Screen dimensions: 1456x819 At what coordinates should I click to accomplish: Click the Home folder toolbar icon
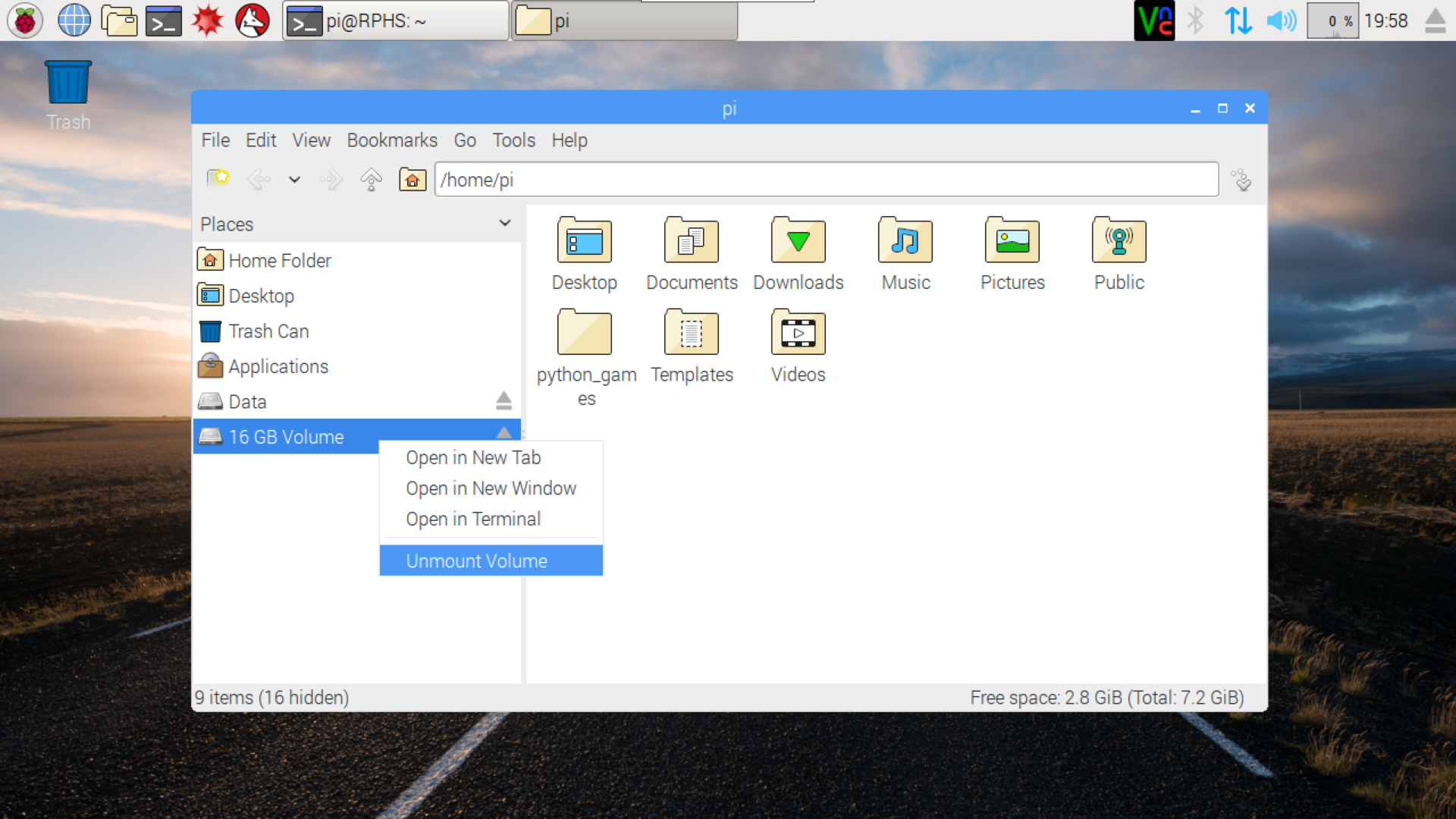click(412, 180)
